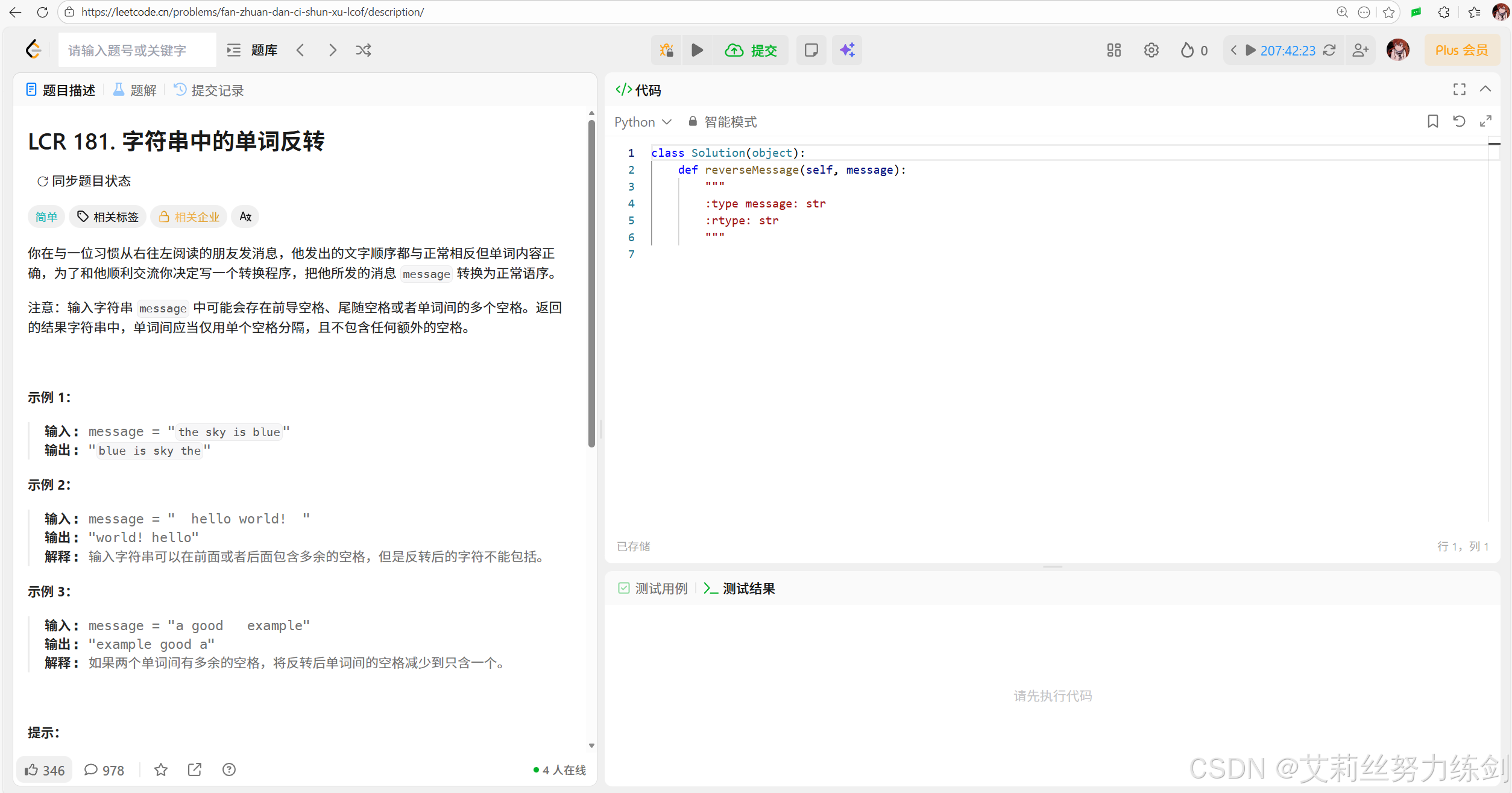Click the run code play icon
The height and width of the screenshot is (793, 1512).
(x=697, y=50)
